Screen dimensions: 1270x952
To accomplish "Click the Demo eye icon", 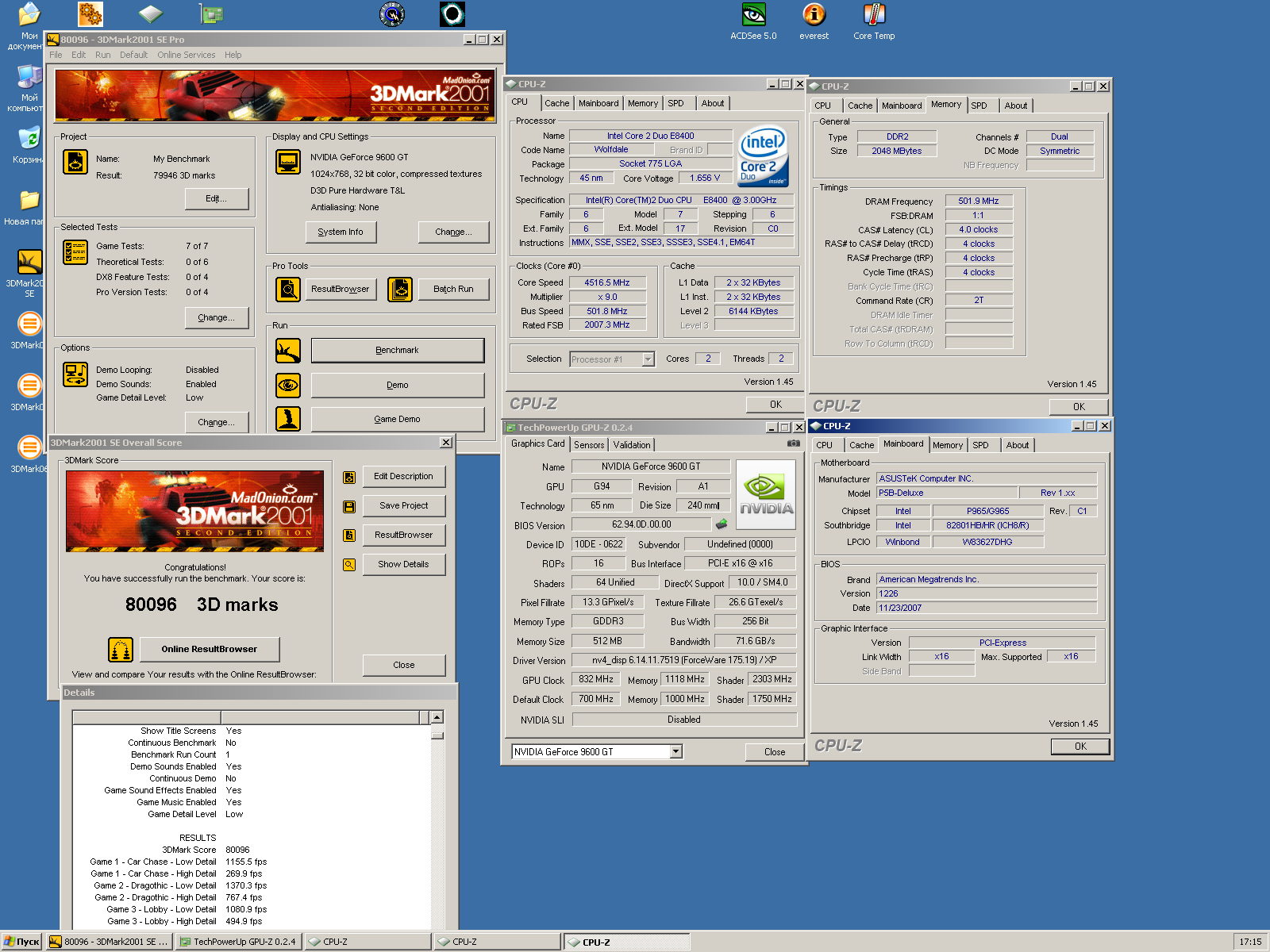I will click(288, 386).
